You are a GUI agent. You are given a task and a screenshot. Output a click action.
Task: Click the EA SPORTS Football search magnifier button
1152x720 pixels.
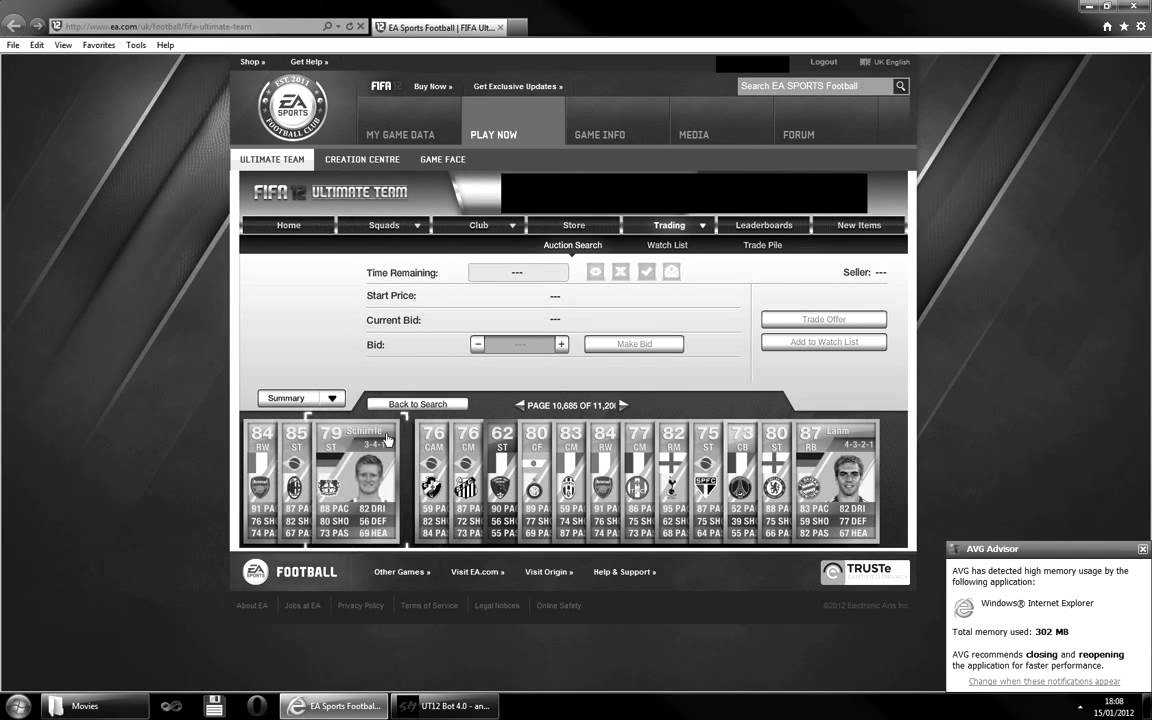tap(901, 86)
